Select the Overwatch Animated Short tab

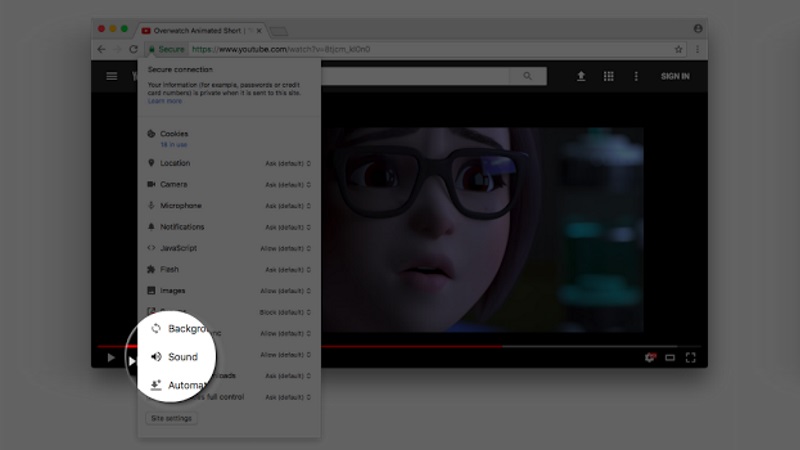[202, 31]
